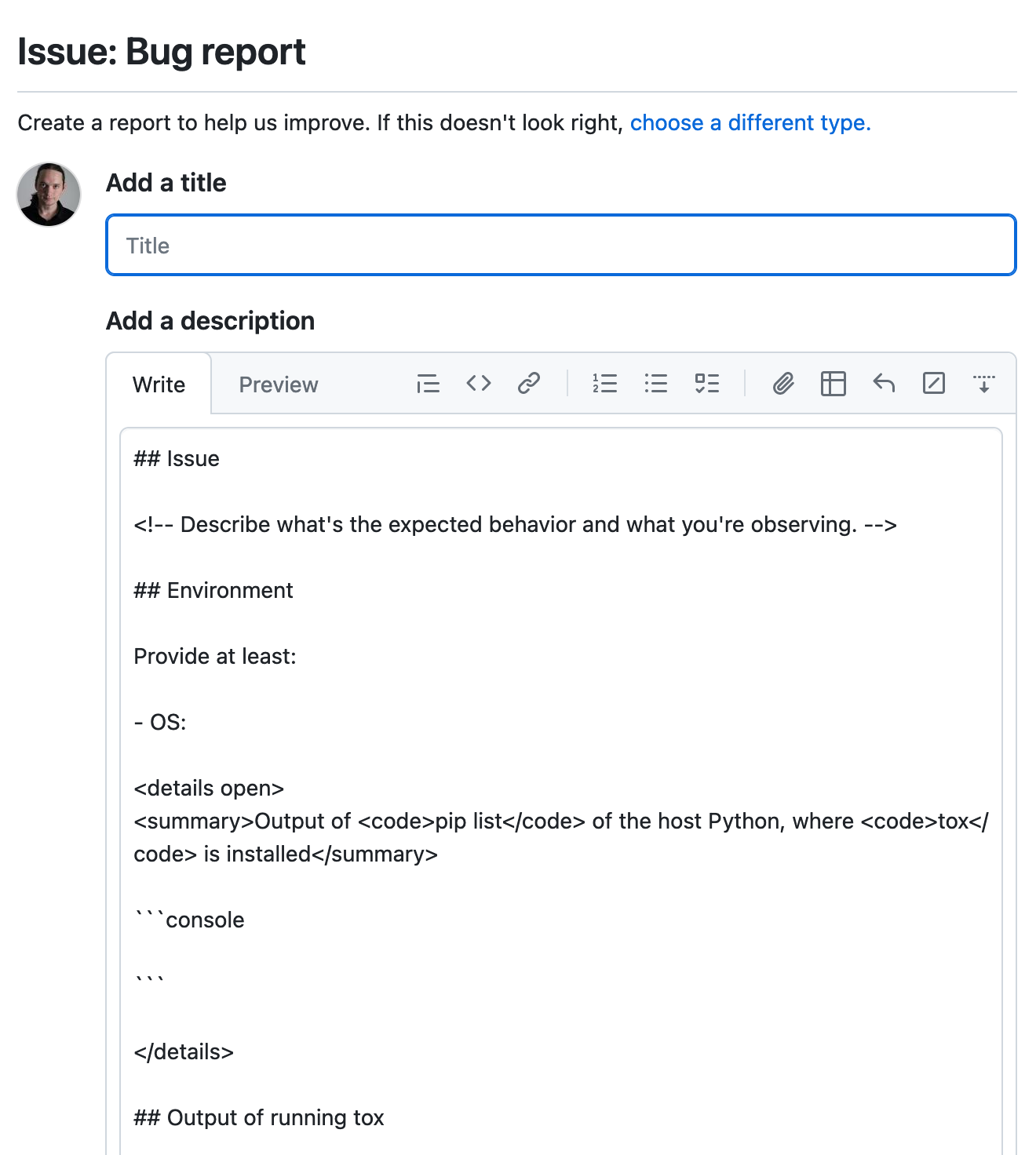Image resolution: width=1036 pixels, height=1155 pixels.
Task: Click the "choose a different type" link
Action: (750, 123)
